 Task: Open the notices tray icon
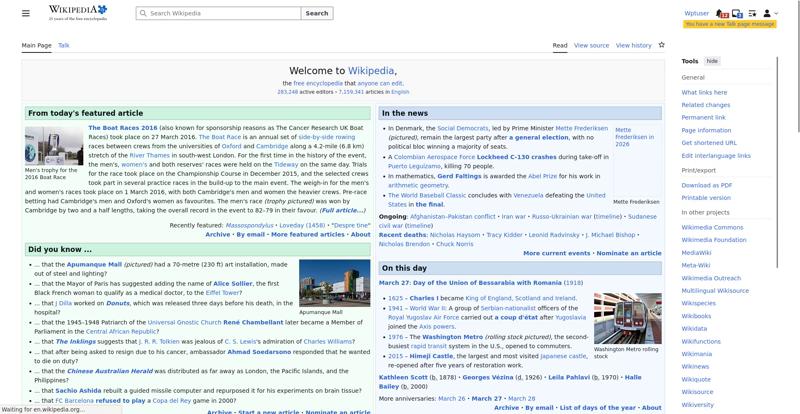(738, 13)
